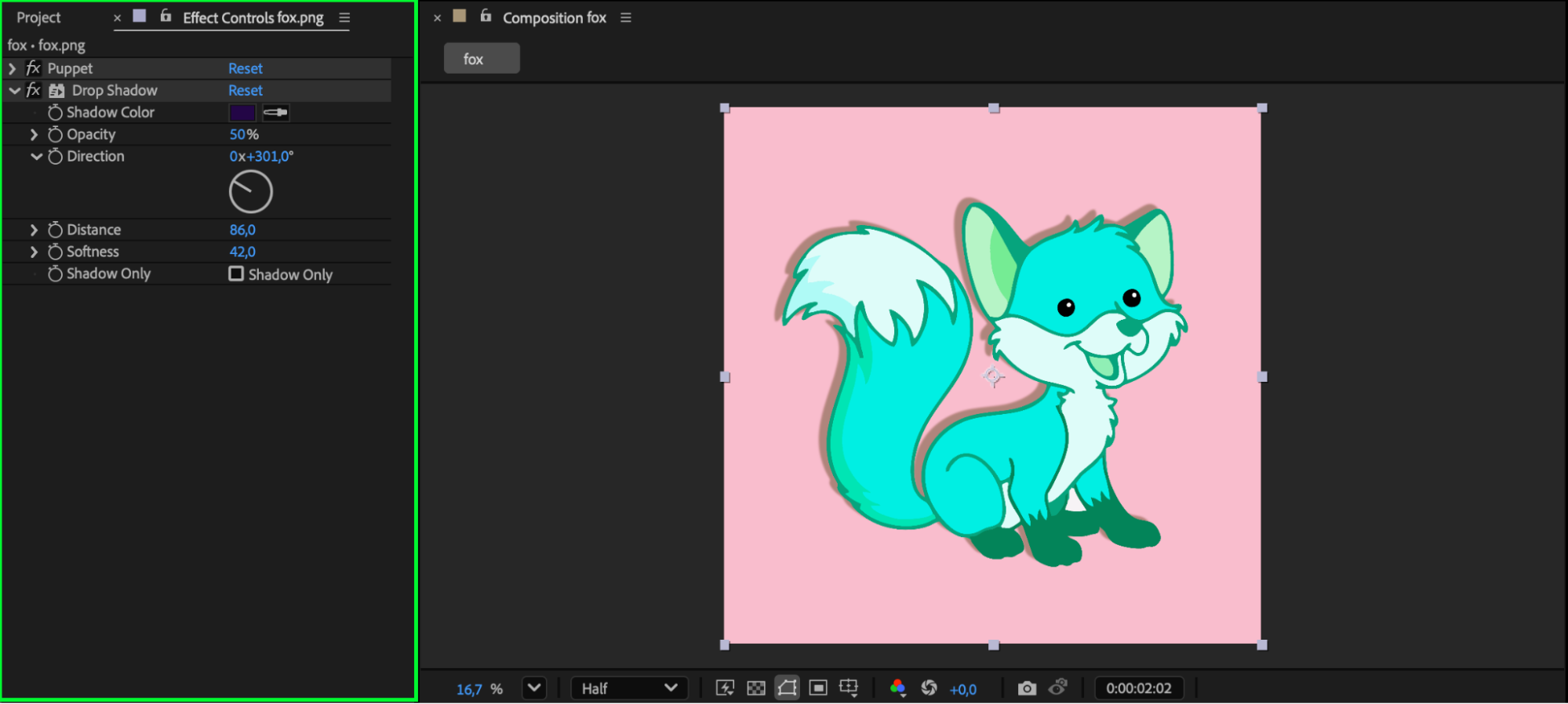Pick shadow color with the eyedropper
Screen dimensions: 1568x704
click(275, 113)
